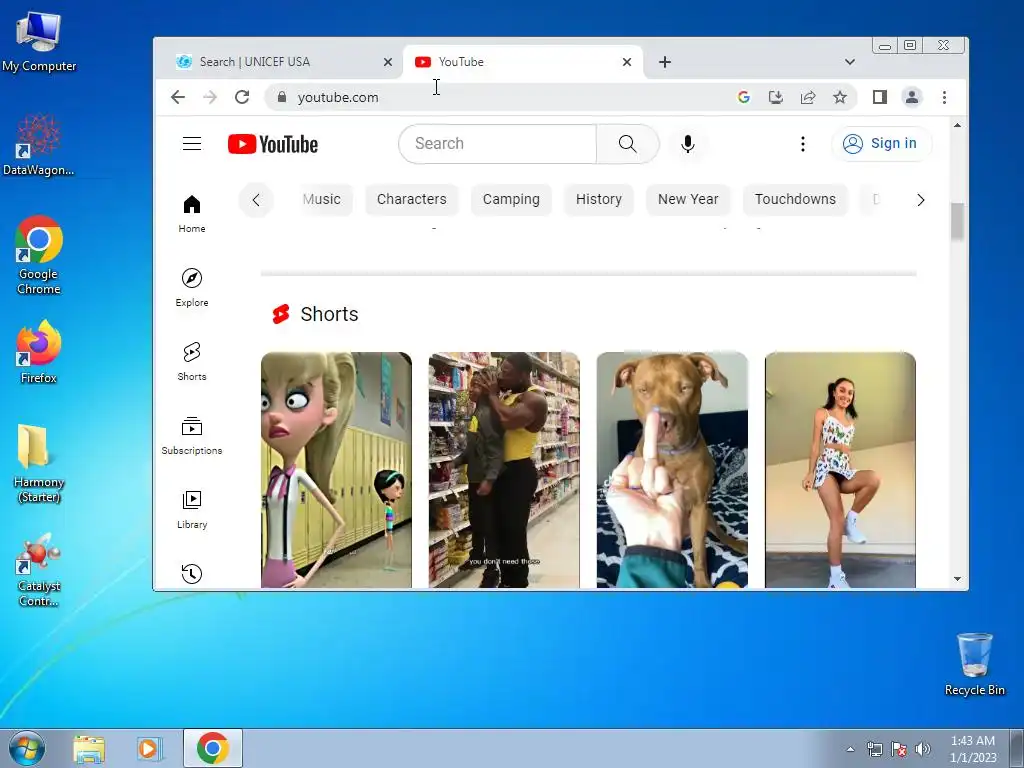Viewport: 1024px width, 768px height.
Task: Start voice search with microphone icon
Action: (688, 144)
